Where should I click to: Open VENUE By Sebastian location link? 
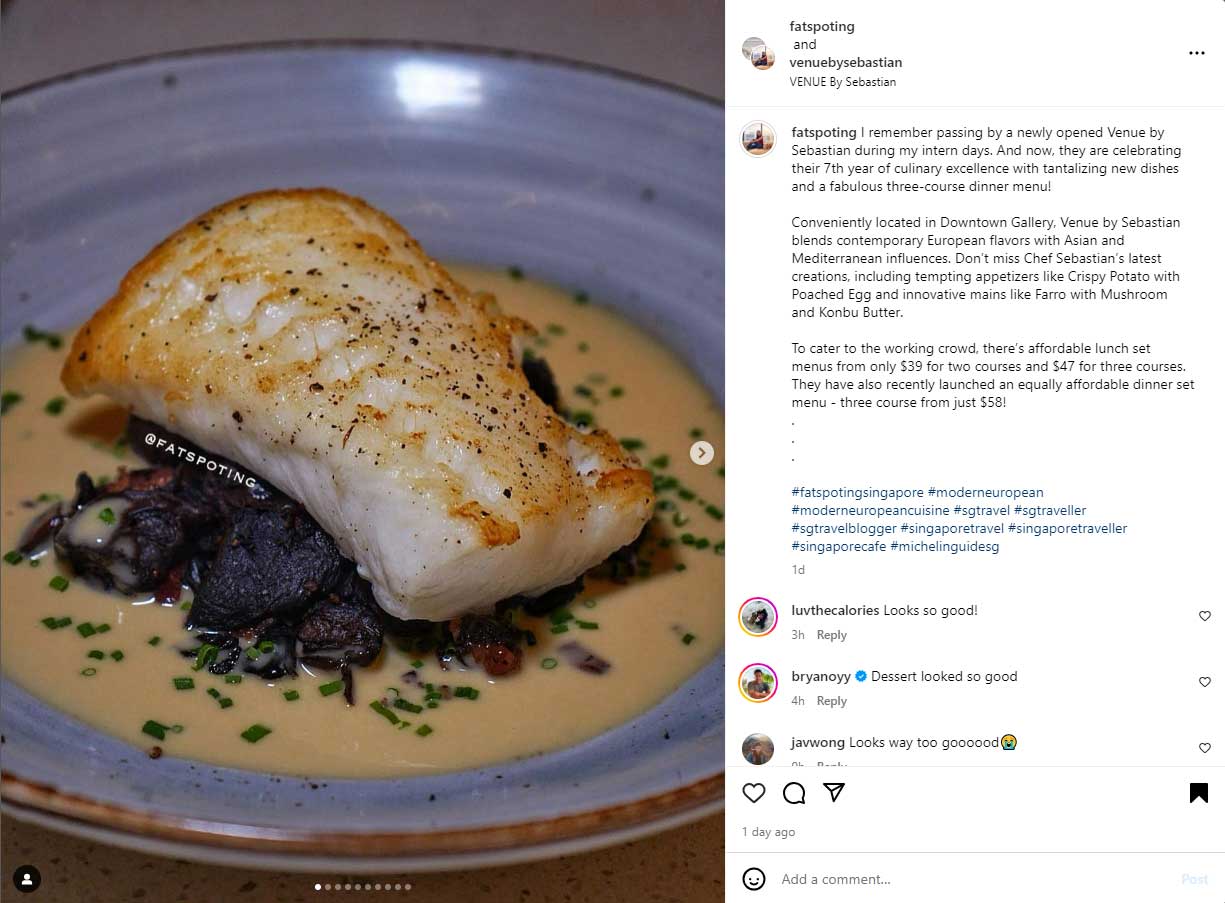pos(842,82)
